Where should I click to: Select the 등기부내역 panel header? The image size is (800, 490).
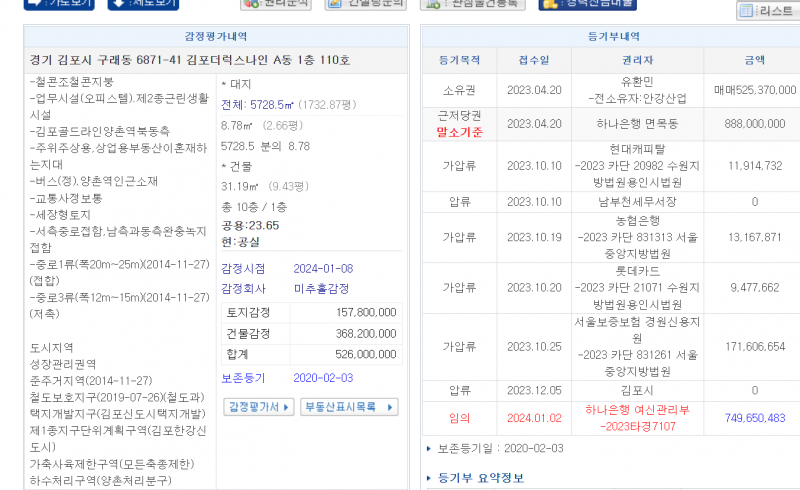610,36
